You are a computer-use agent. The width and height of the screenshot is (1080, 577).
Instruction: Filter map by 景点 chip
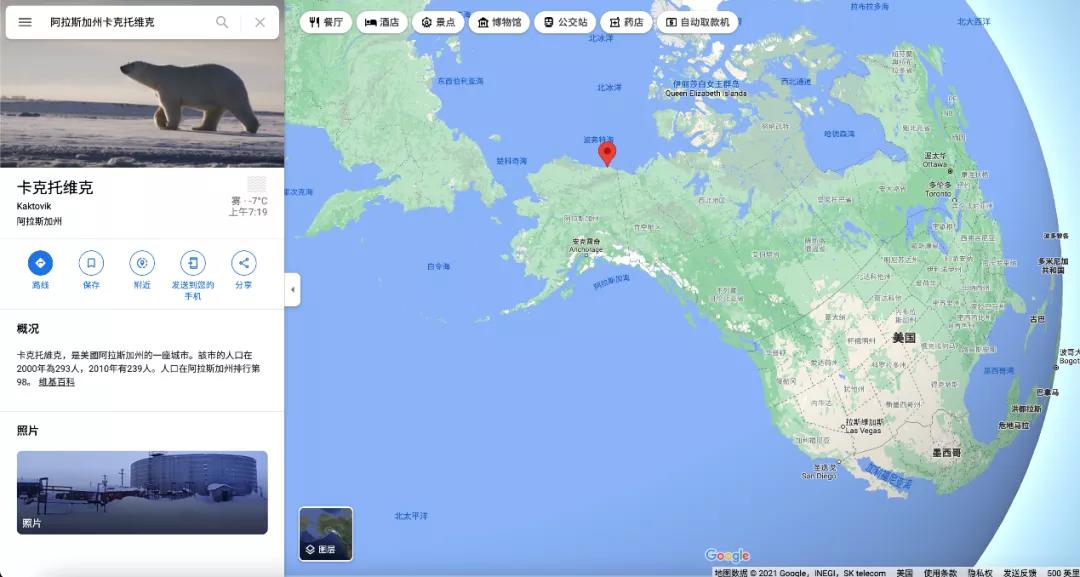pos(438,22)
